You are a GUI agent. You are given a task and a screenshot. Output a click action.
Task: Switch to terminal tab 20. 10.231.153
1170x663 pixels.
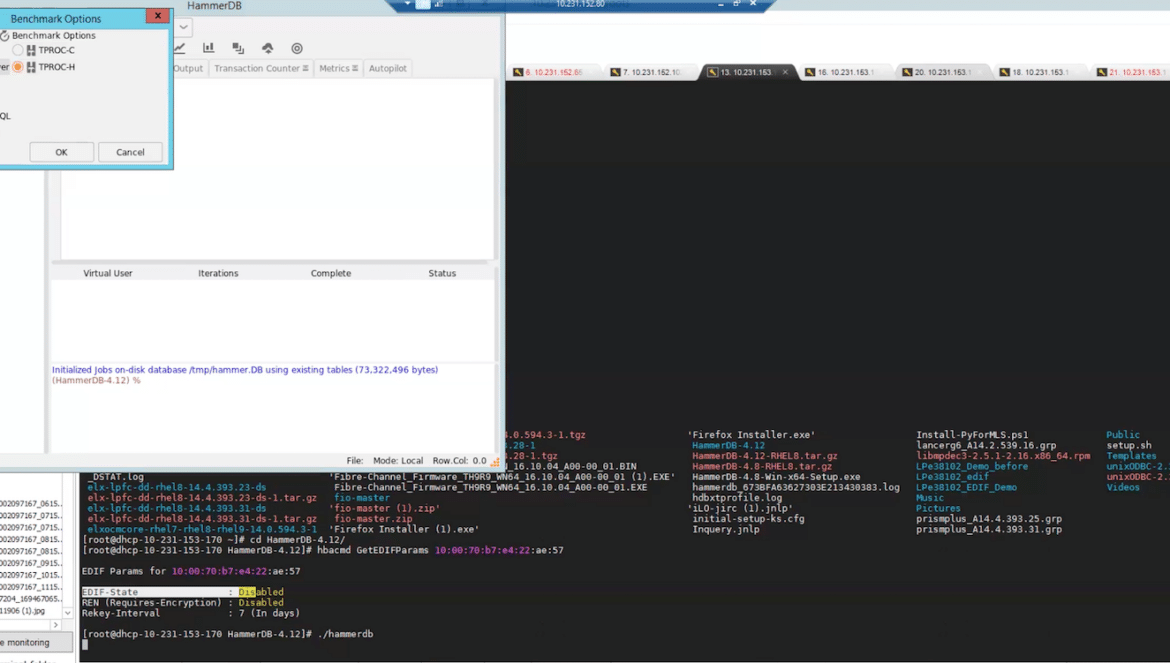942,72
